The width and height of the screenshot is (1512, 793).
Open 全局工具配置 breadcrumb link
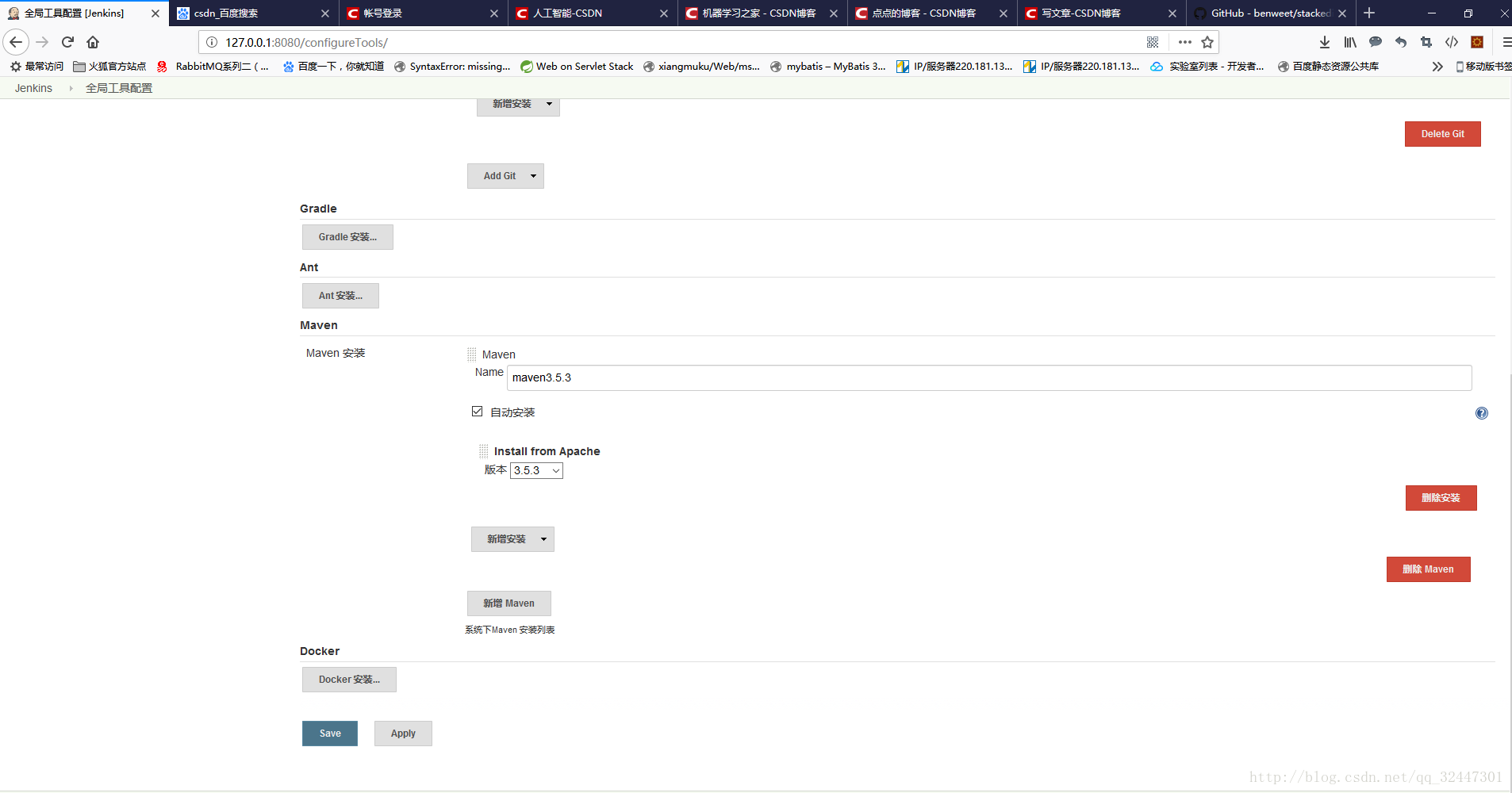click(119, 88)
